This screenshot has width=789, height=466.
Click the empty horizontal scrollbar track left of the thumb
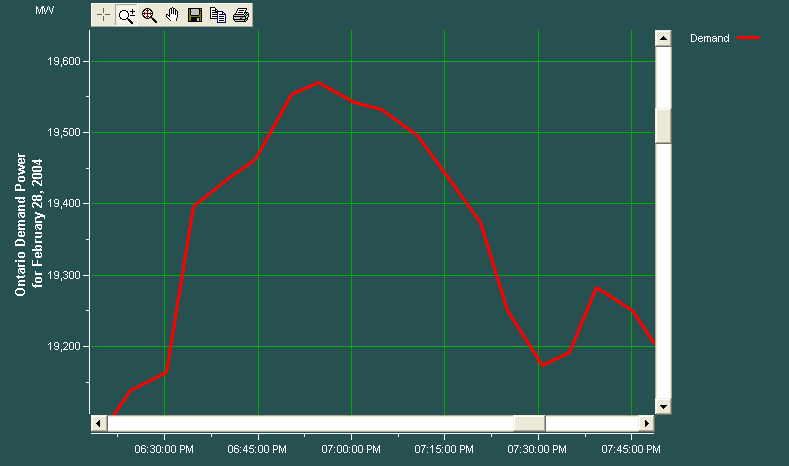tap(300, 423)
